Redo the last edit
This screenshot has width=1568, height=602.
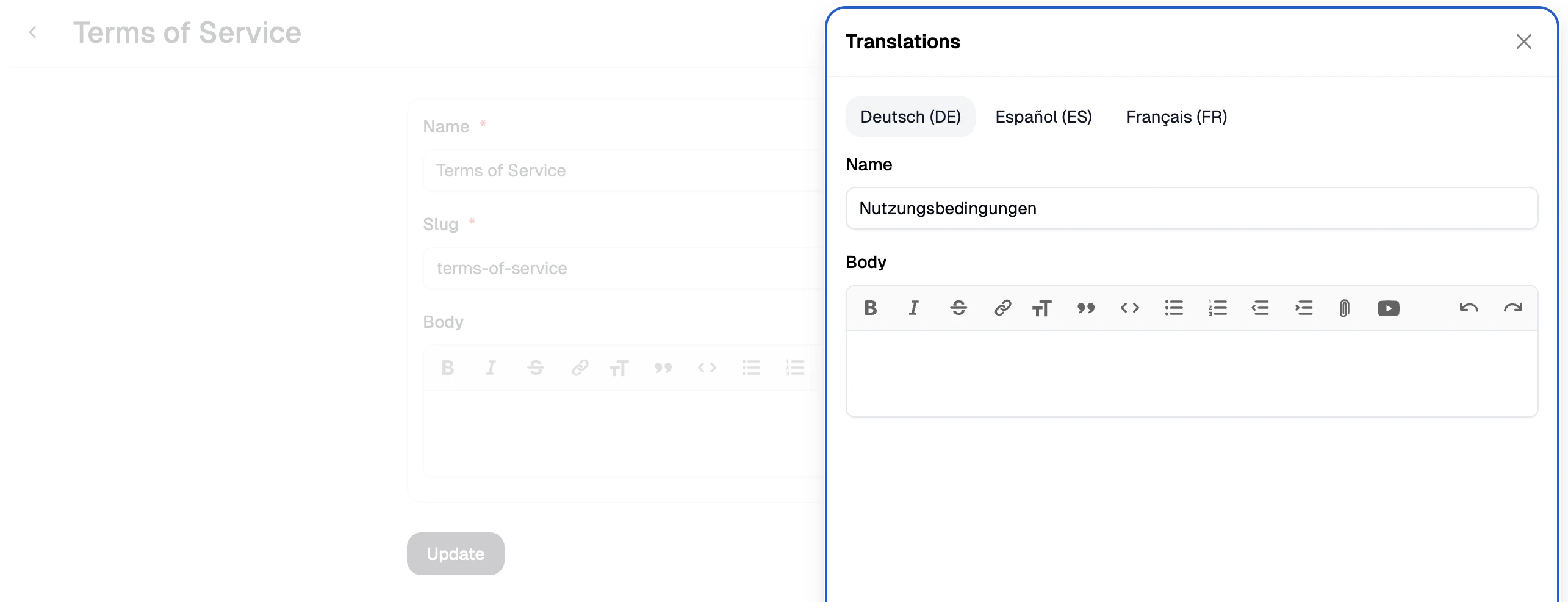[1512, 308]
